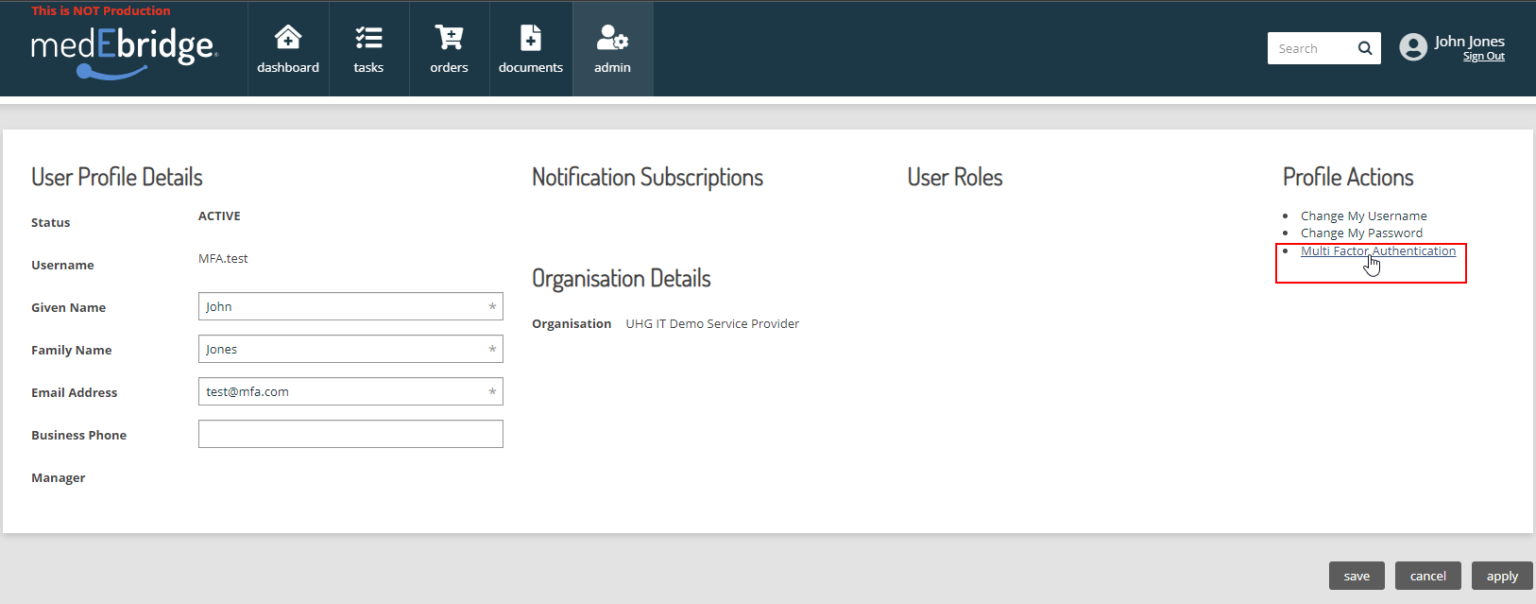
Task: Click the Search text box
Action: tap(1310, 47)
